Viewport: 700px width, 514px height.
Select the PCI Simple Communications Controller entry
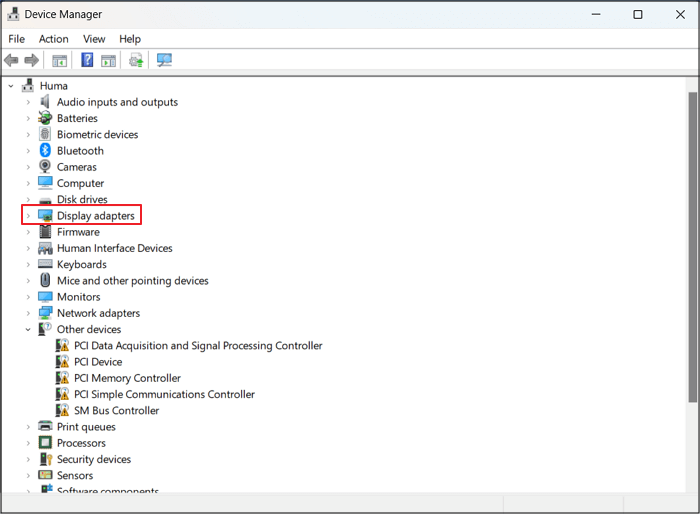164,394
